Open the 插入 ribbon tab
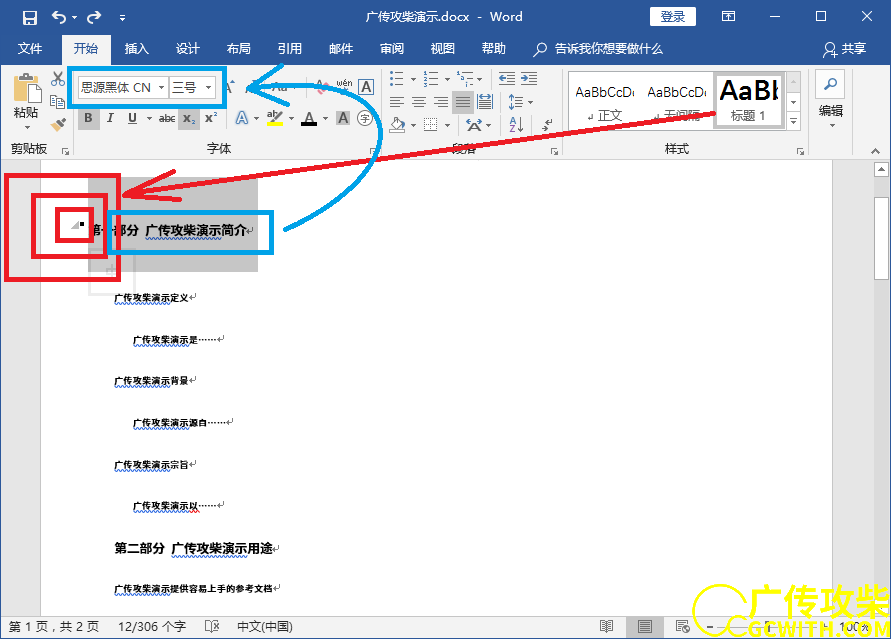This screenshot has height=639, width=891. (x=136, y=49)
